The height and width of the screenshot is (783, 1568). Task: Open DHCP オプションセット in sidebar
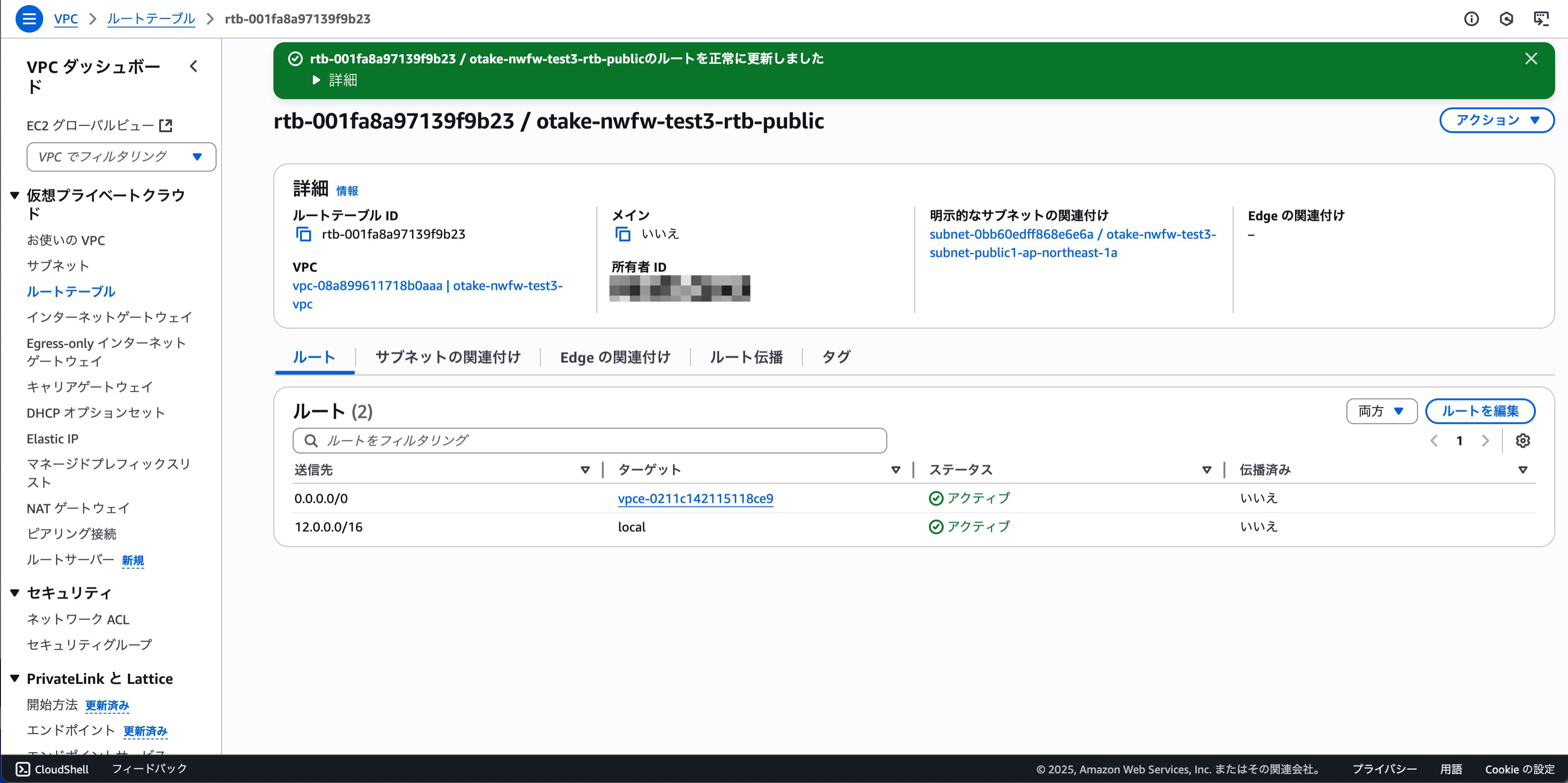(x=95, y=413)
